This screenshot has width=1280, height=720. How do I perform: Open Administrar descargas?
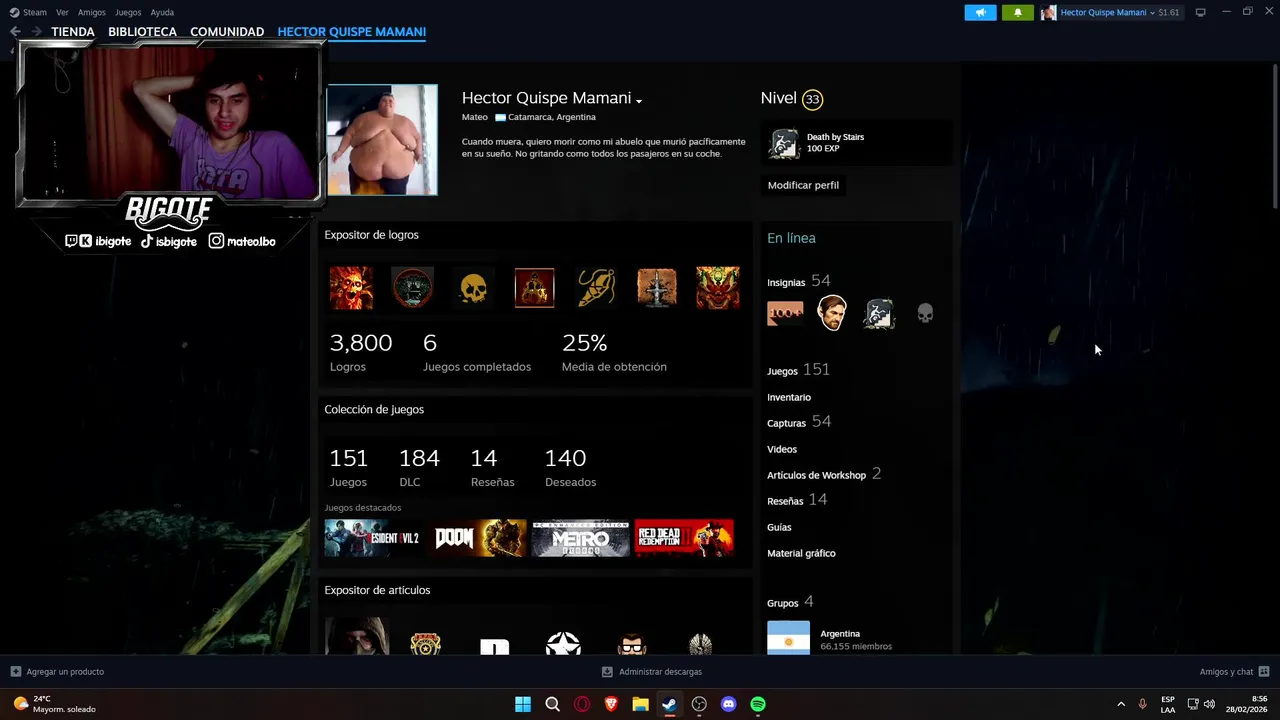coord(652,671)
